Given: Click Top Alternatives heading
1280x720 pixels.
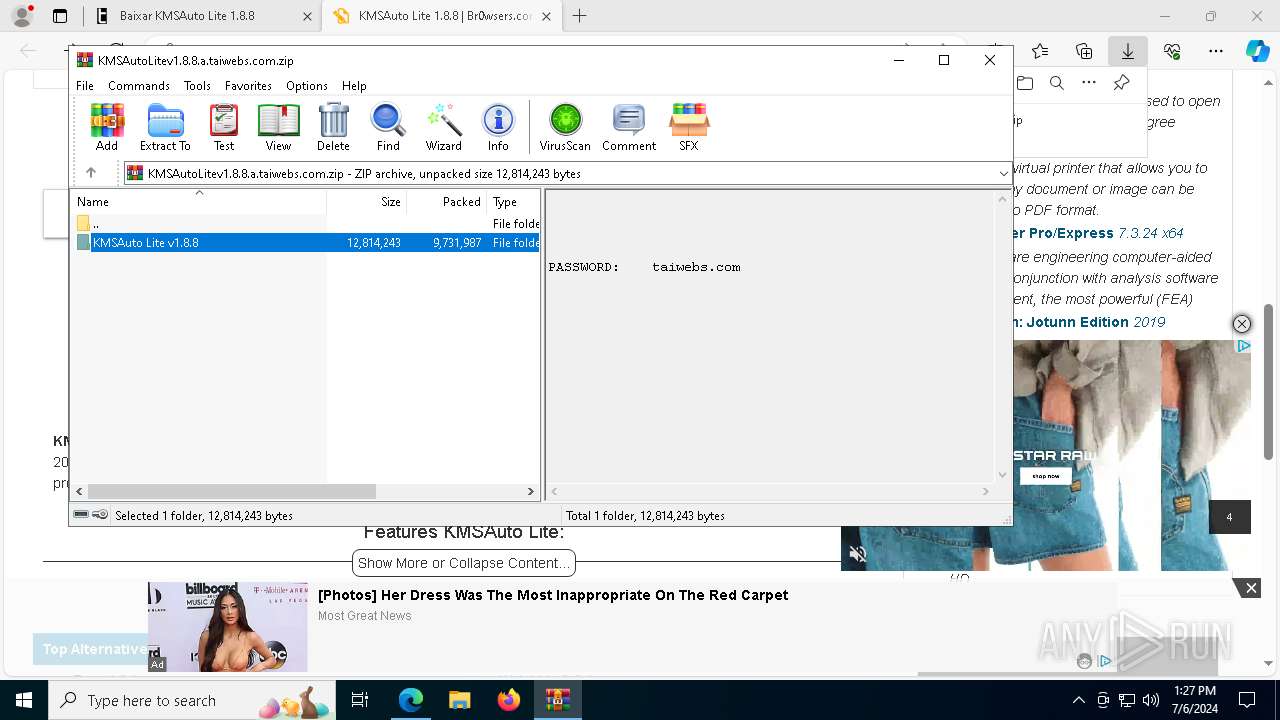Looking at the screenshot, I should click(95, 649).
